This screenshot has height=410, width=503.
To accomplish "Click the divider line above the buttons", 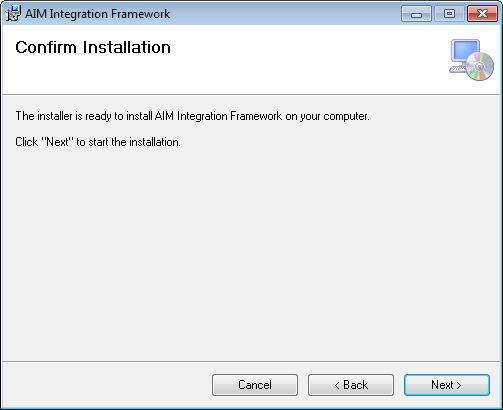I will pos(251,361).
